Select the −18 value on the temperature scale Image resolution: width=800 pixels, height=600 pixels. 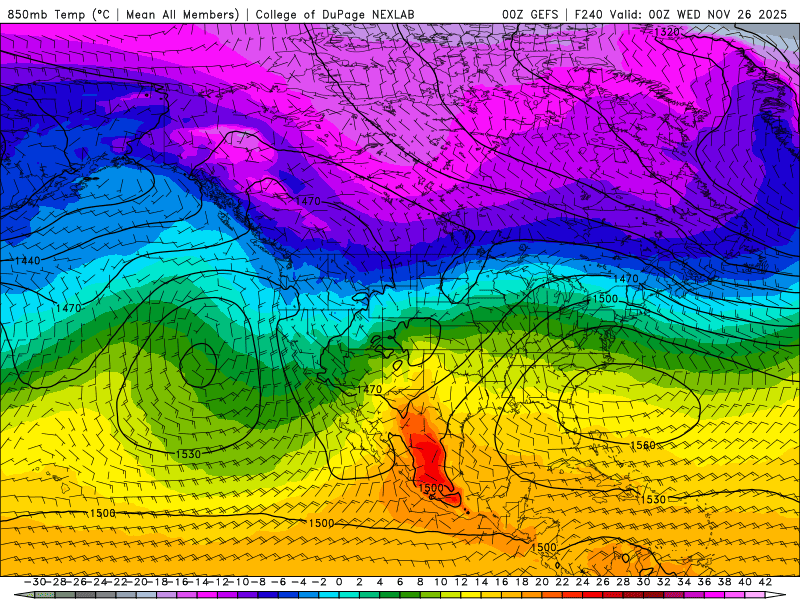[157, 582]
